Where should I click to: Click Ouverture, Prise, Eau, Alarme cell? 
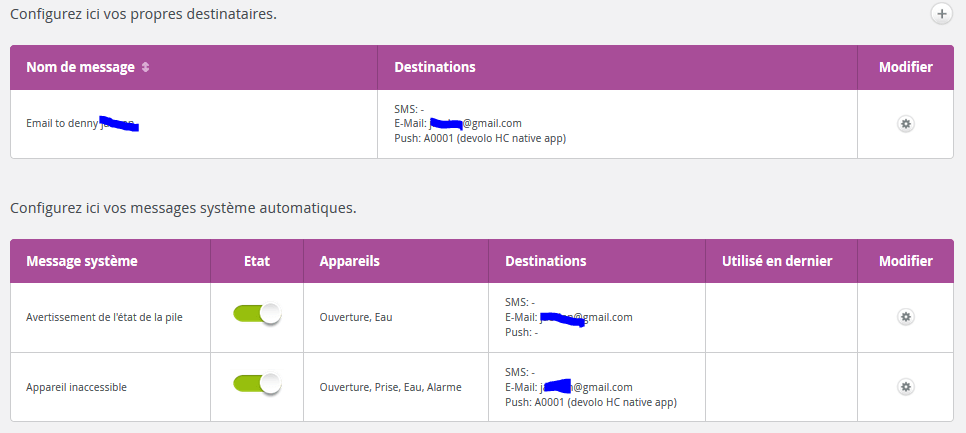click(x=390, y=387)
